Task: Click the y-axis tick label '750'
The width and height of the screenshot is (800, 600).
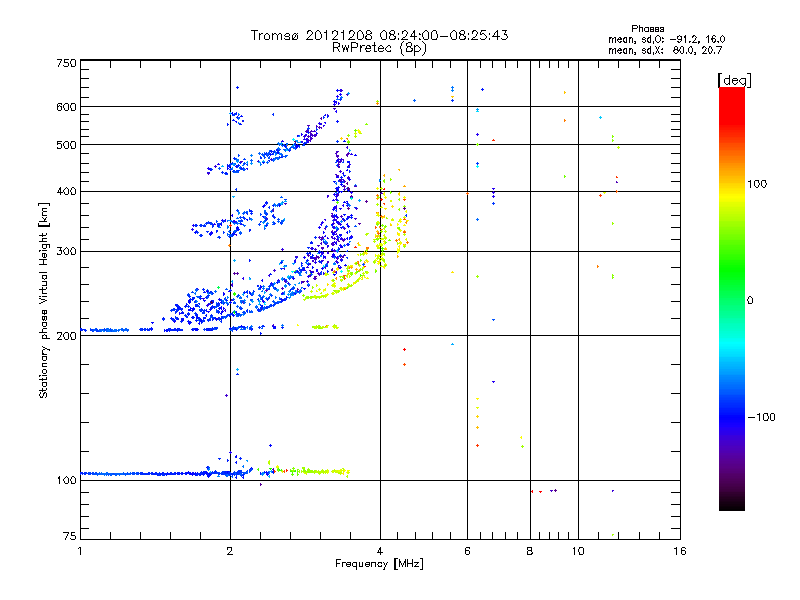Action: pyautogui.click(x=66, y=63)
